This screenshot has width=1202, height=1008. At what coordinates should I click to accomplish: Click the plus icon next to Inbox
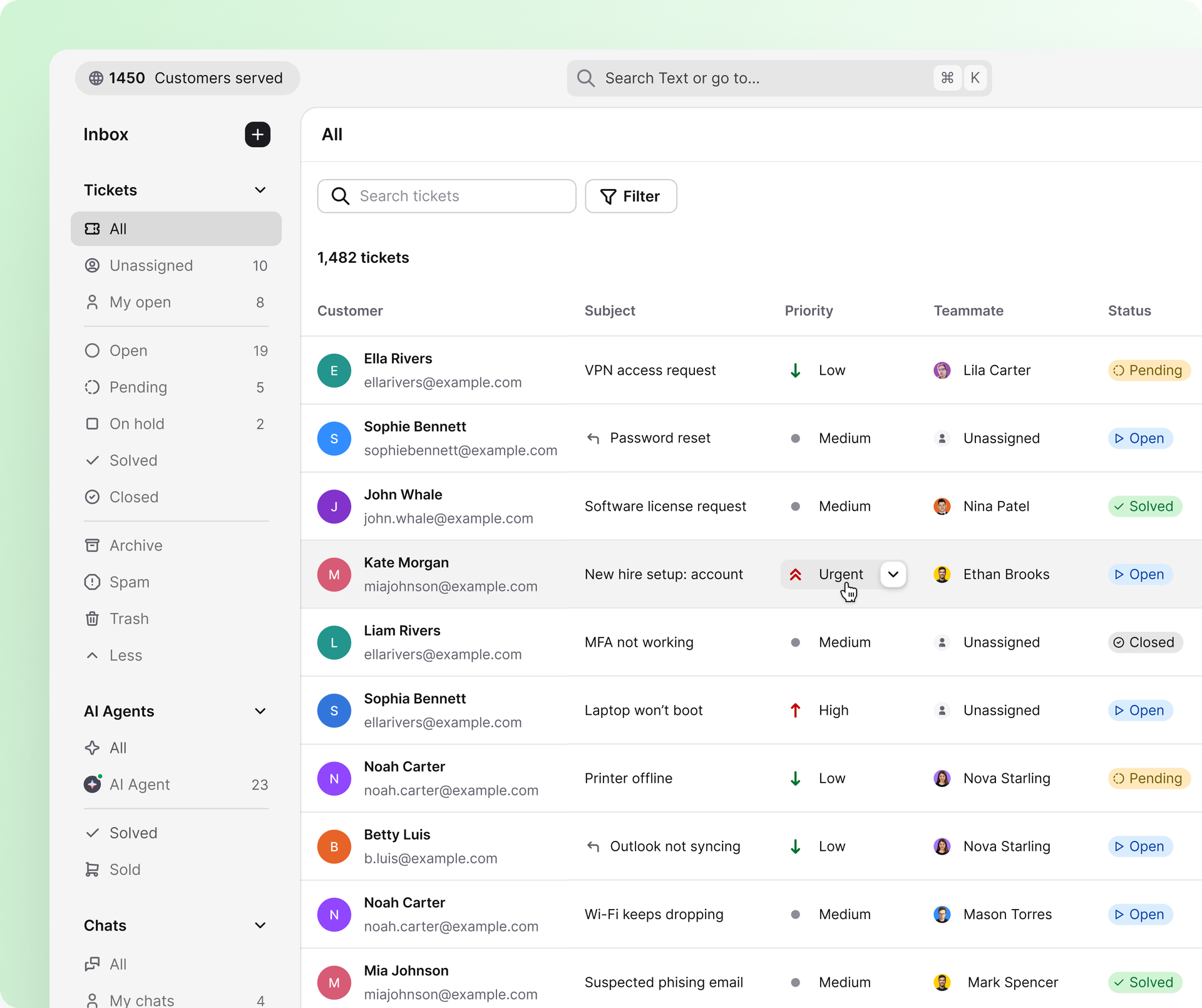click(257, 135)
